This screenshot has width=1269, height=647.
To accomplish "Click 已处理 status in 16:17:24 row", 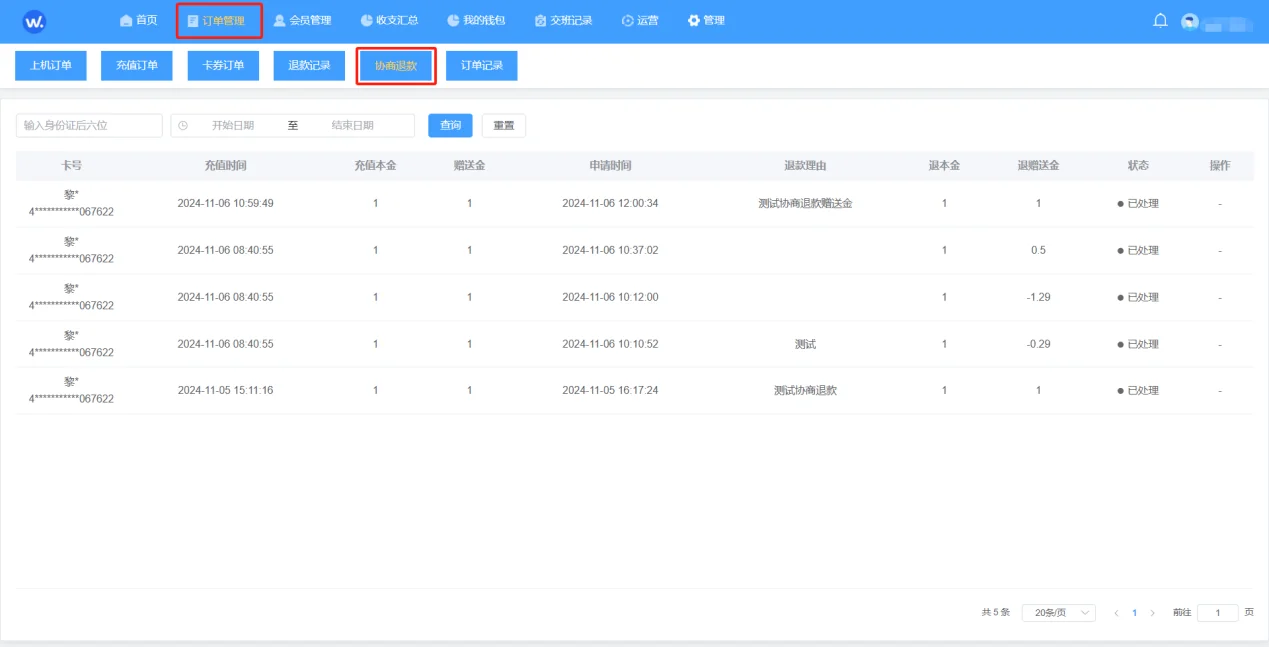I will 1138,390.
